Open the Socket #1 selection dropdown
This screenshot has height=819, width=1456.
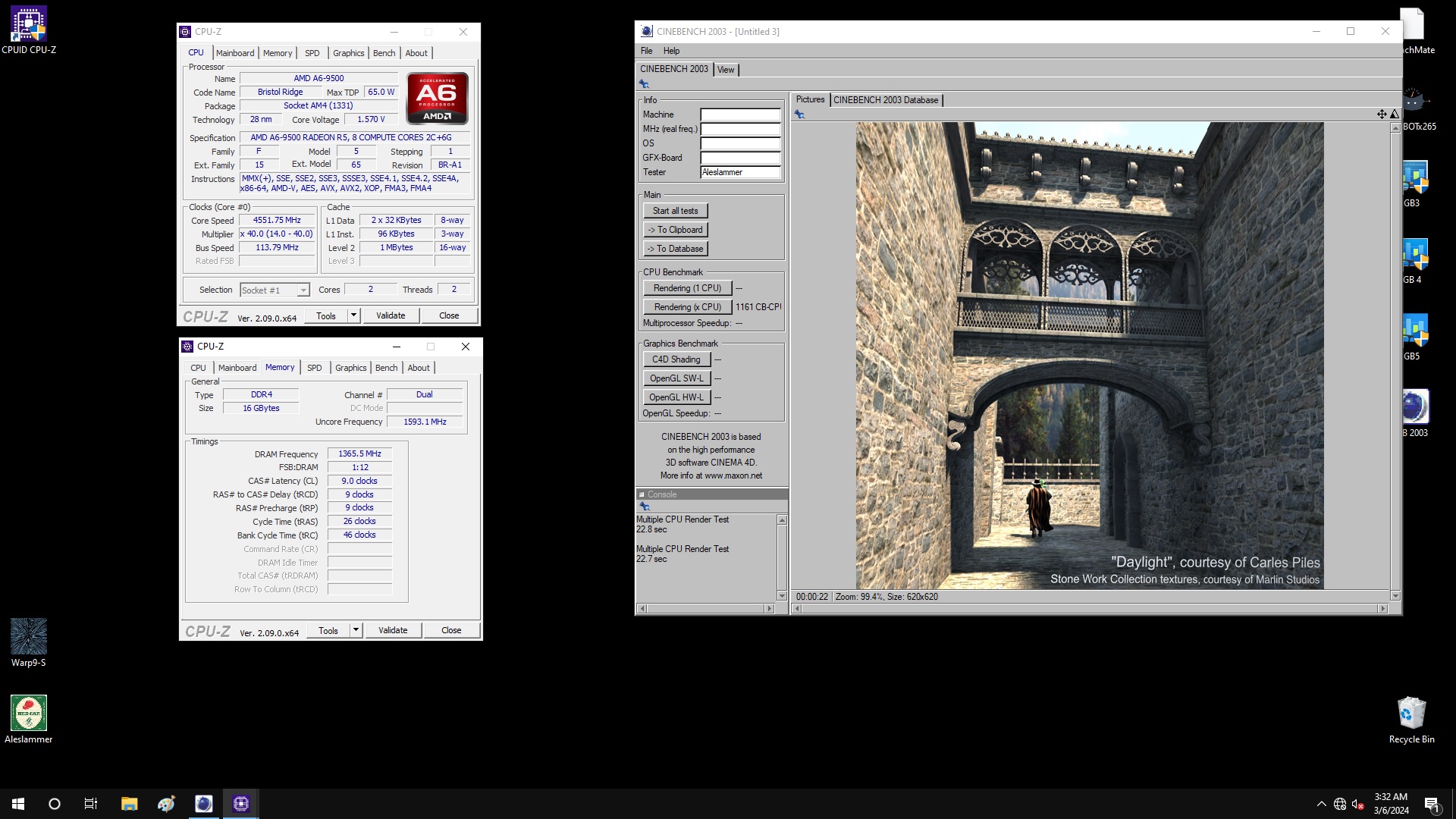coord(275,290)
